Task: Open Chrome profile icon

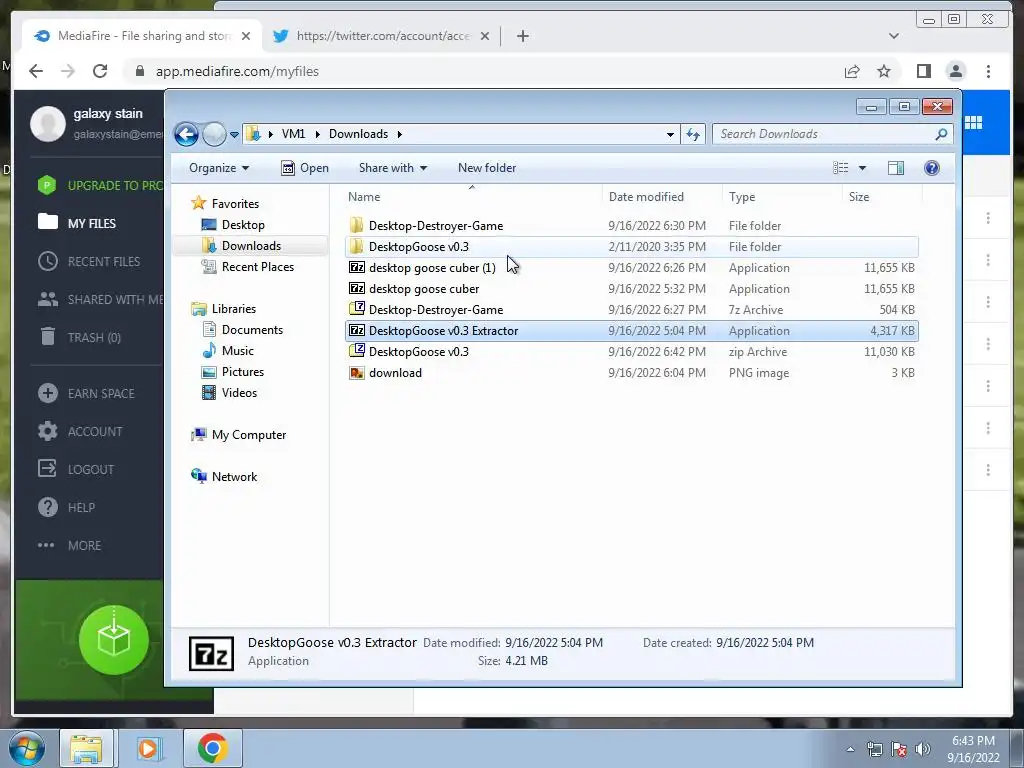Action: point(955,71)
